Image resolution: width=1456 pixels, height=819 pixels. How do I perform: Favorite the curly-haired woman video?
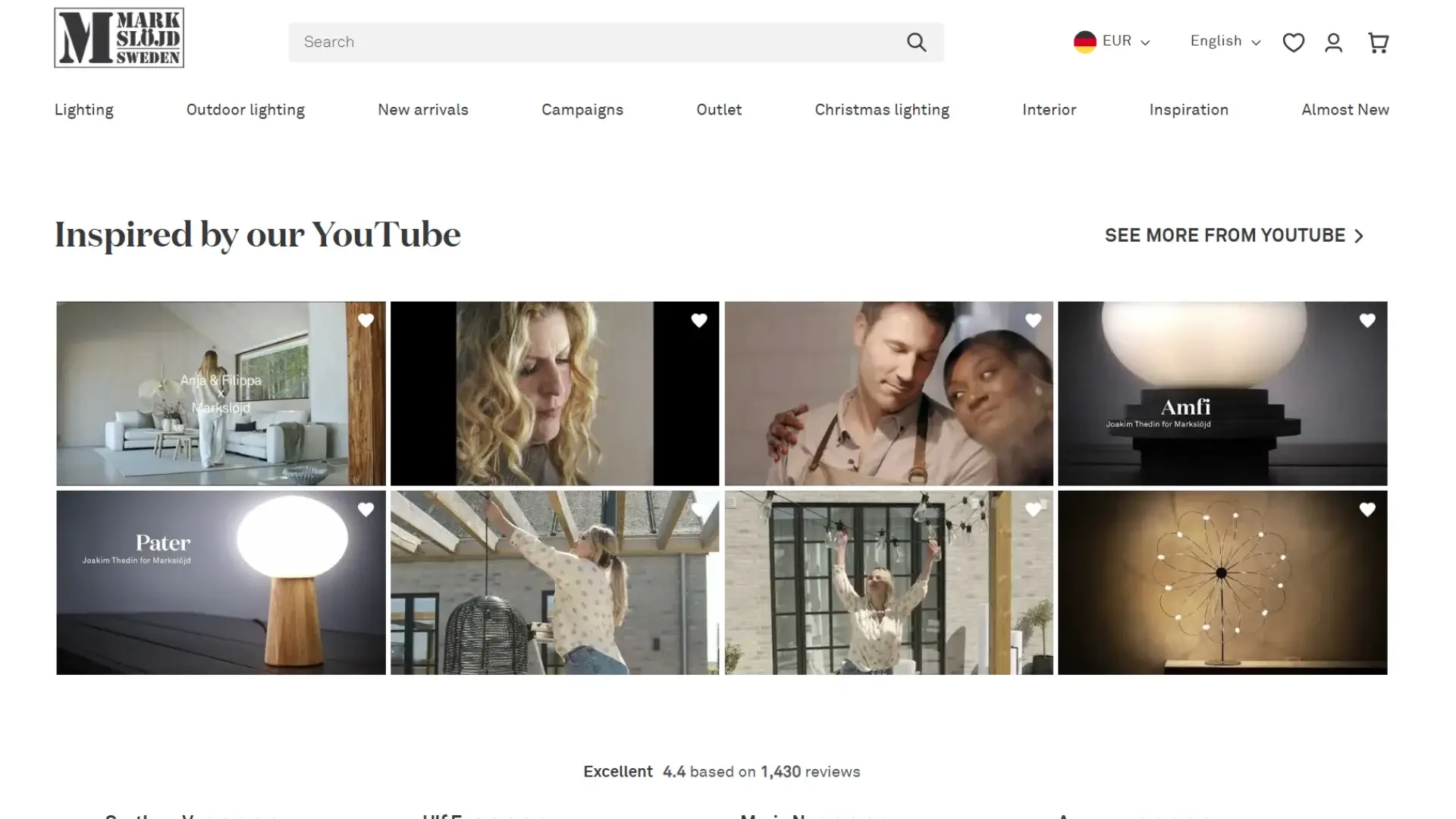(699, 321)
